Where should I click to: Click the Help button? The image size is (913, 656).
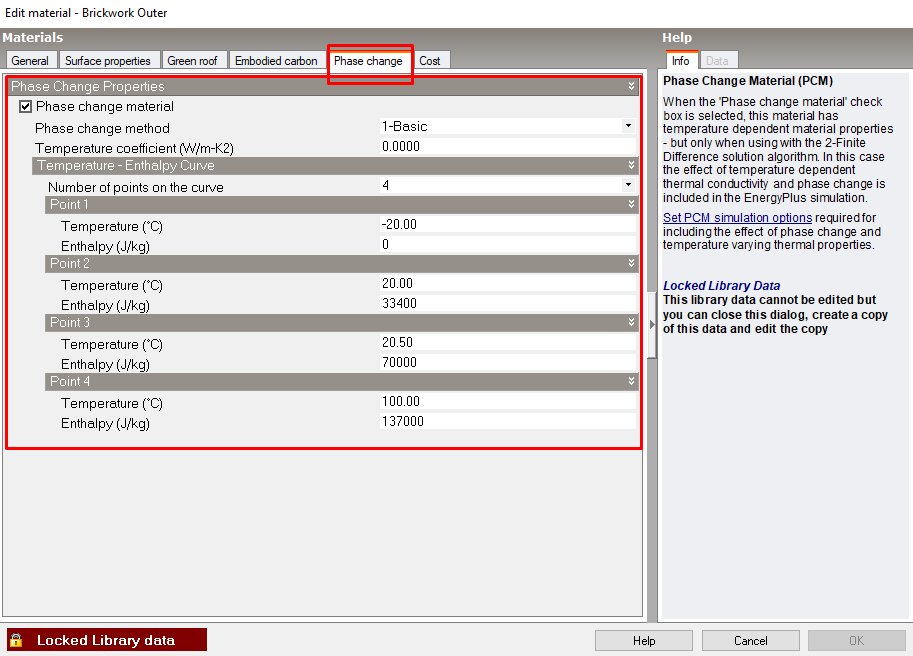[644, 640]
